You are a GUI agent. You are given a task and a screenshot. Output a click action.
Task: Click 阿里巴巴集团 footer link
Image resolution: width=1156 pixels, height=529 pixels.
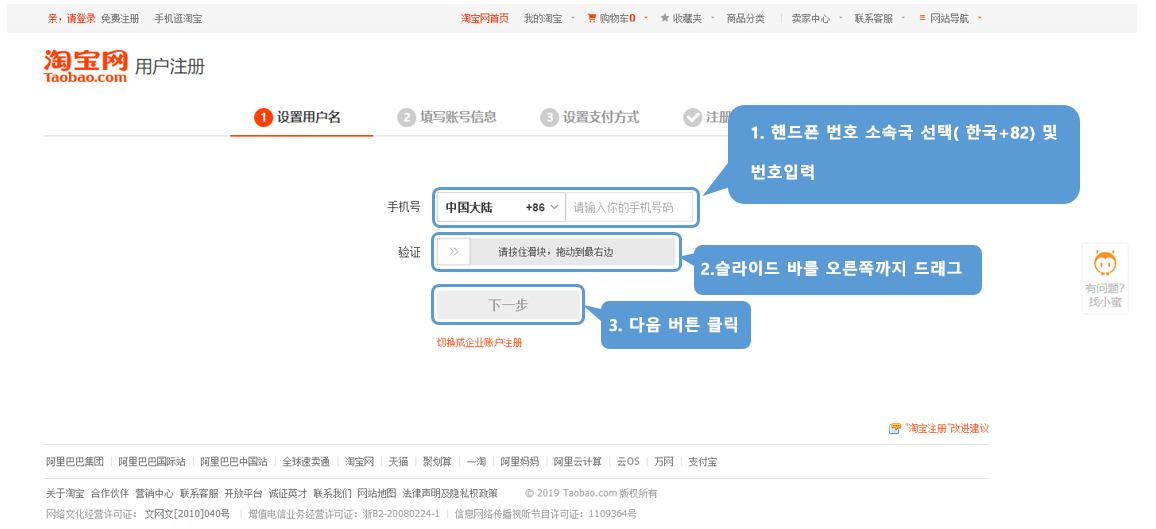pos(74,462)
